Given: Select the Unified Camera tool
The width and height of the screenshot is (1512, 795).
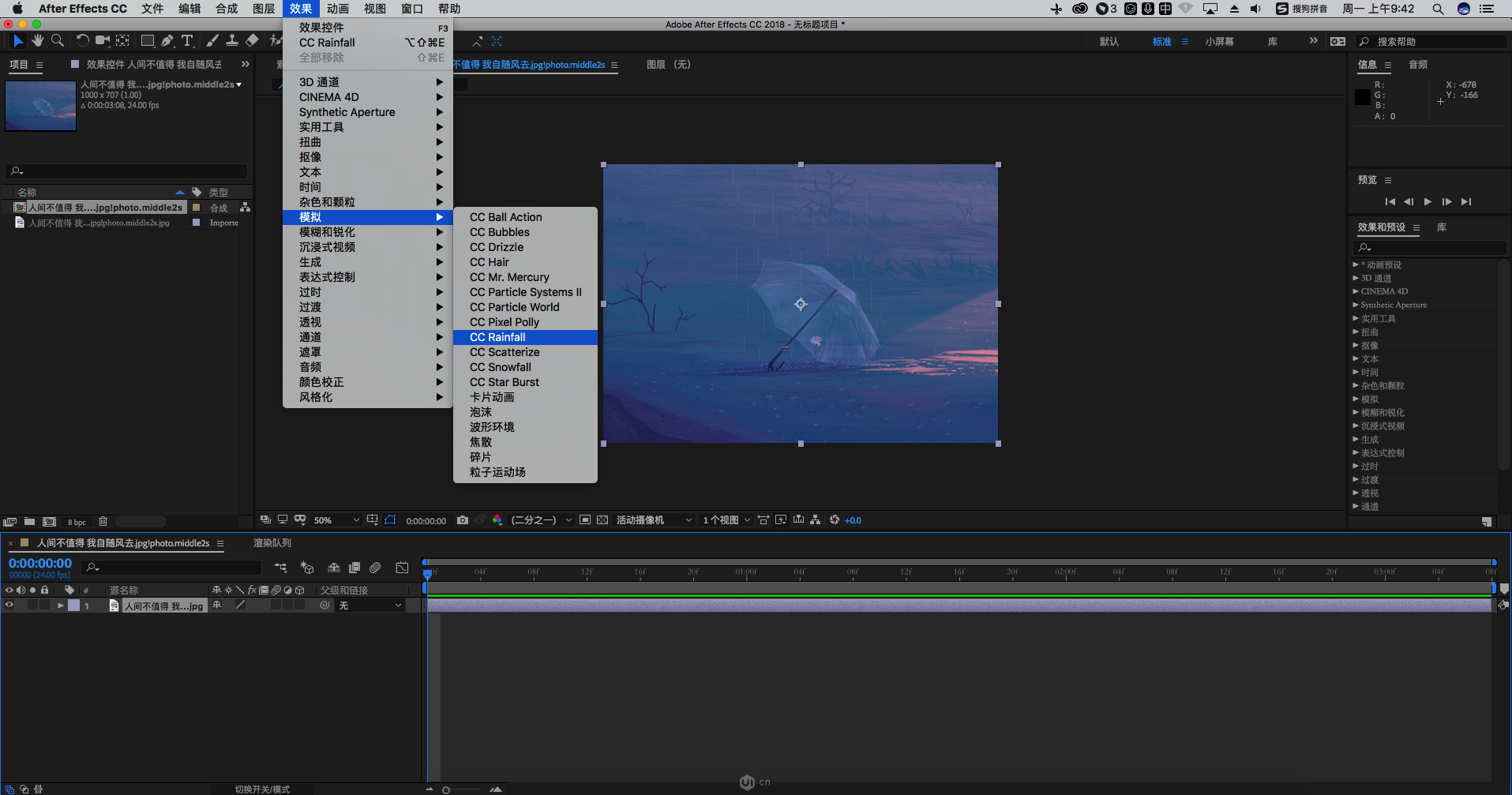Looking at the screenshot, I should pos(103,40).
